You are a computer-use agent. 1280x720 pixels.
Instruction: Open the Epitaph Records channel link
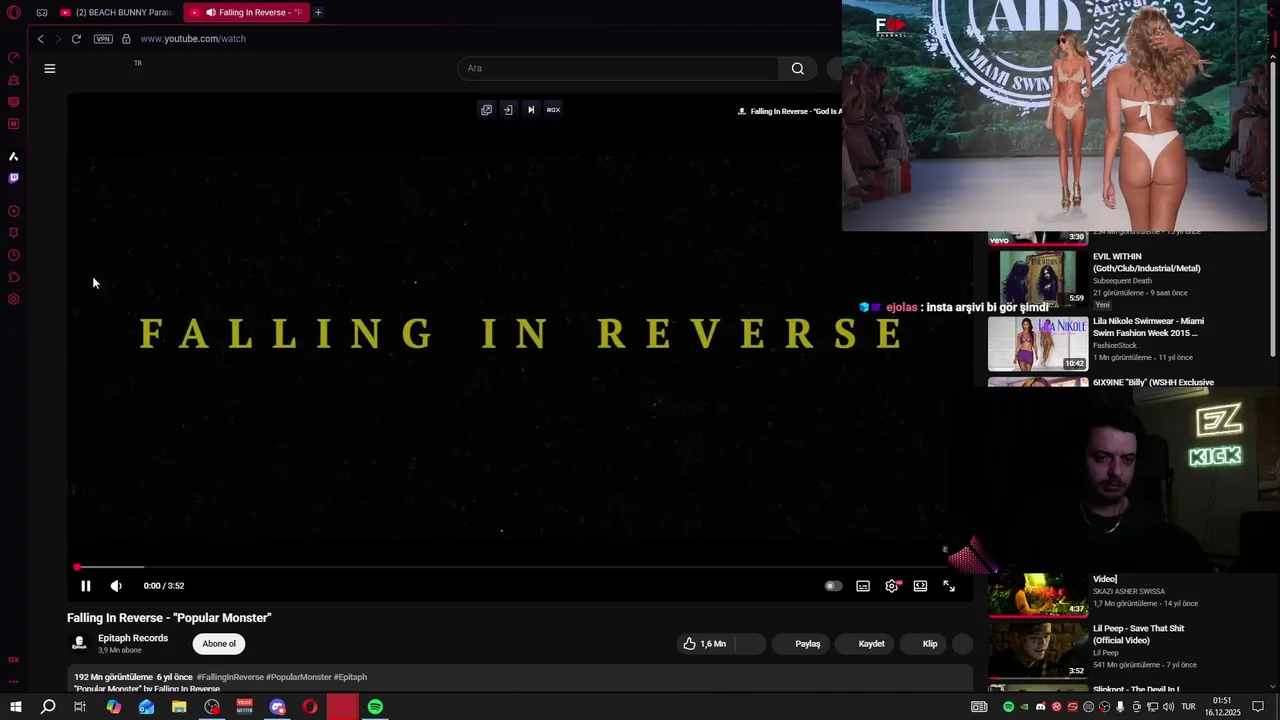(133, 638)
